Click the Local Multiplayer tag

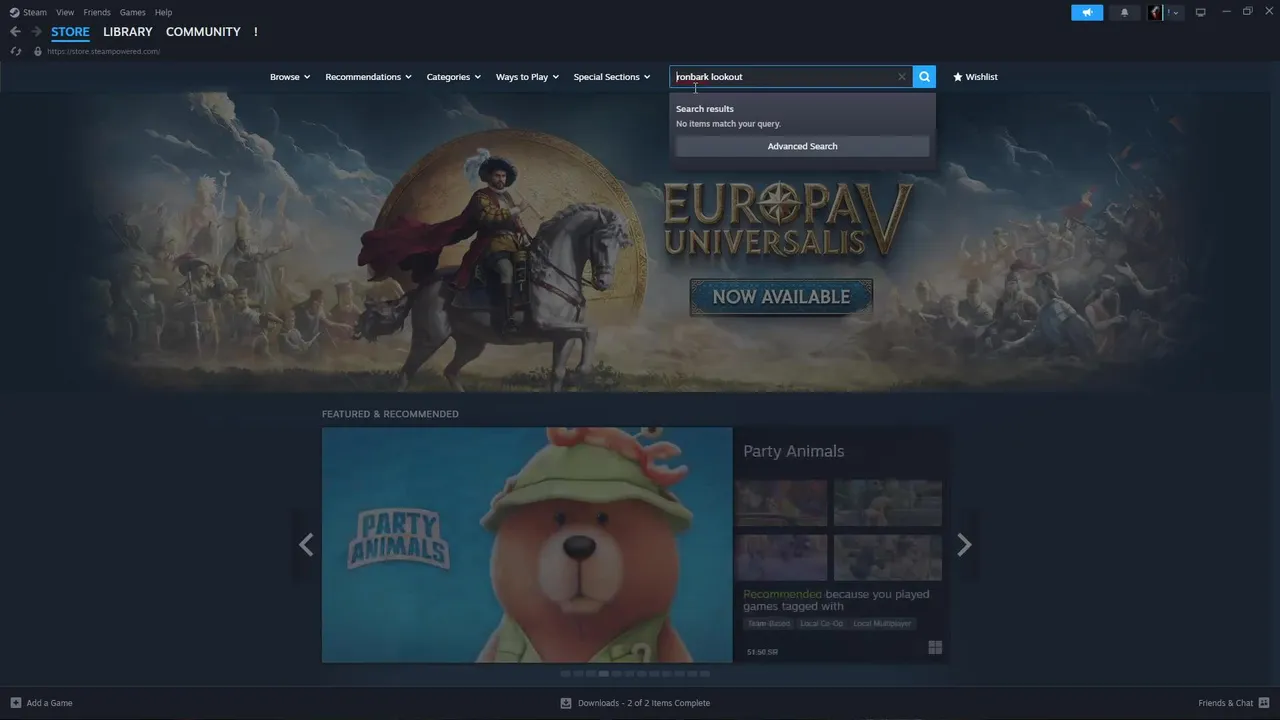point(882,623)
